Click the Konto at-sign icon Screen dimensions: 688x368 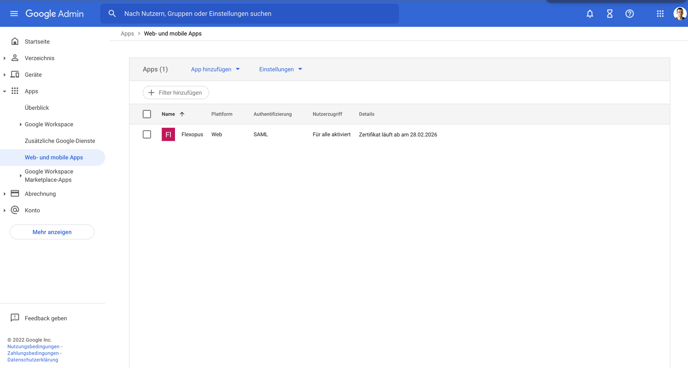point(15,210)
